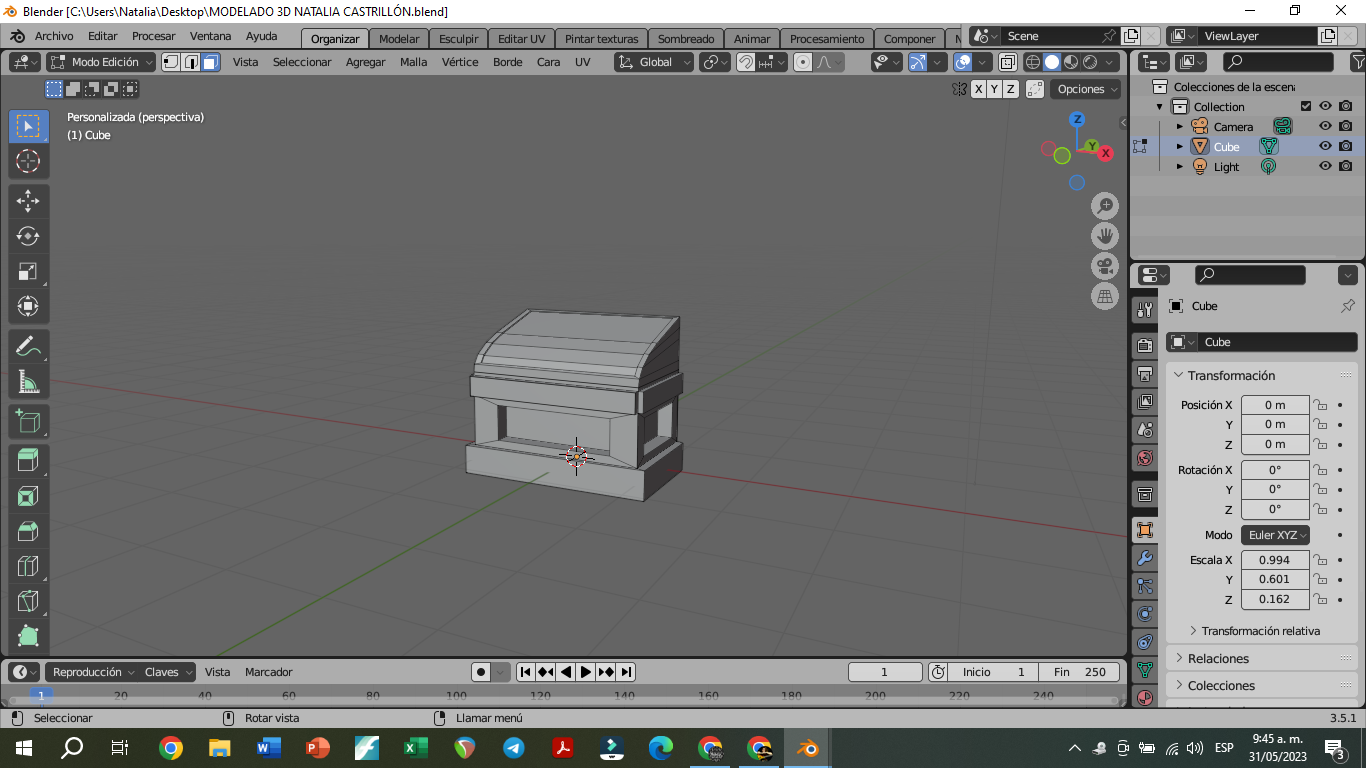Hide the Cube object in viewport

coord(1325,147)
